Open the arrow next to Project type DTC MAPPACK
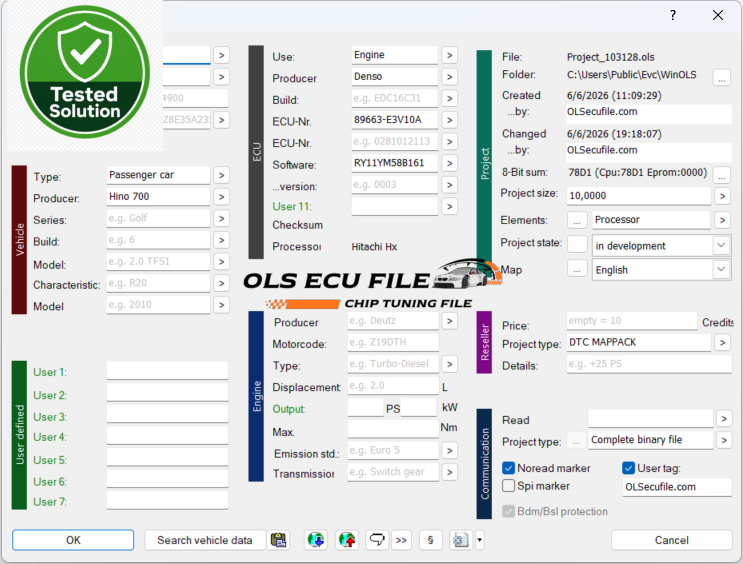Image resolution: width=743 pixels, height=564 pixels. pos(722,342)
